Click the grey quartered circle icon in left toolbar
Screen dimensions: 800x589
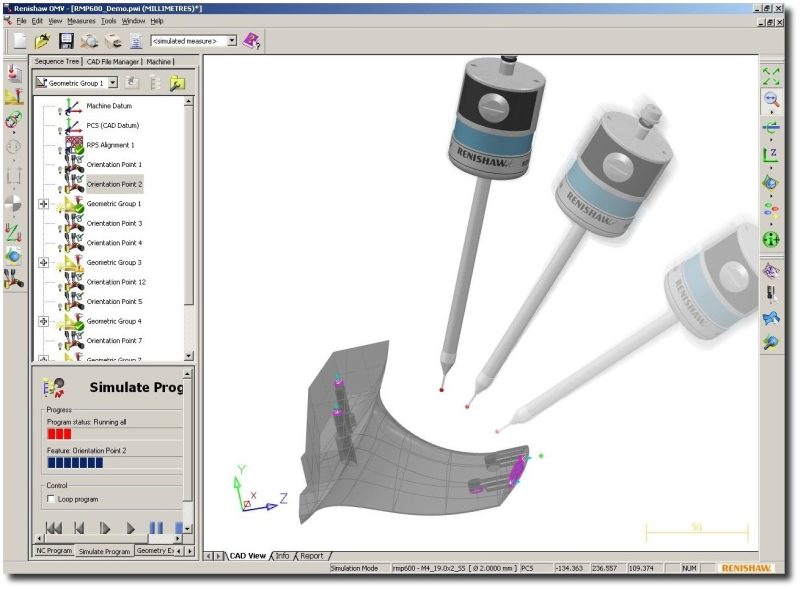[x=13, y=204]
